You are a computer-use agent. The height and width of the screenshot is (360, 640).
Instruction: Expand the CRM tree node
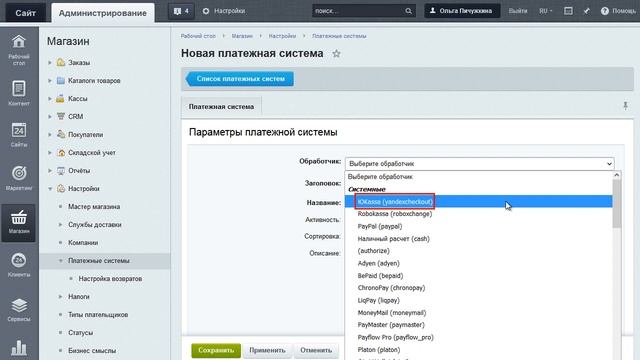tap(50, 116)
